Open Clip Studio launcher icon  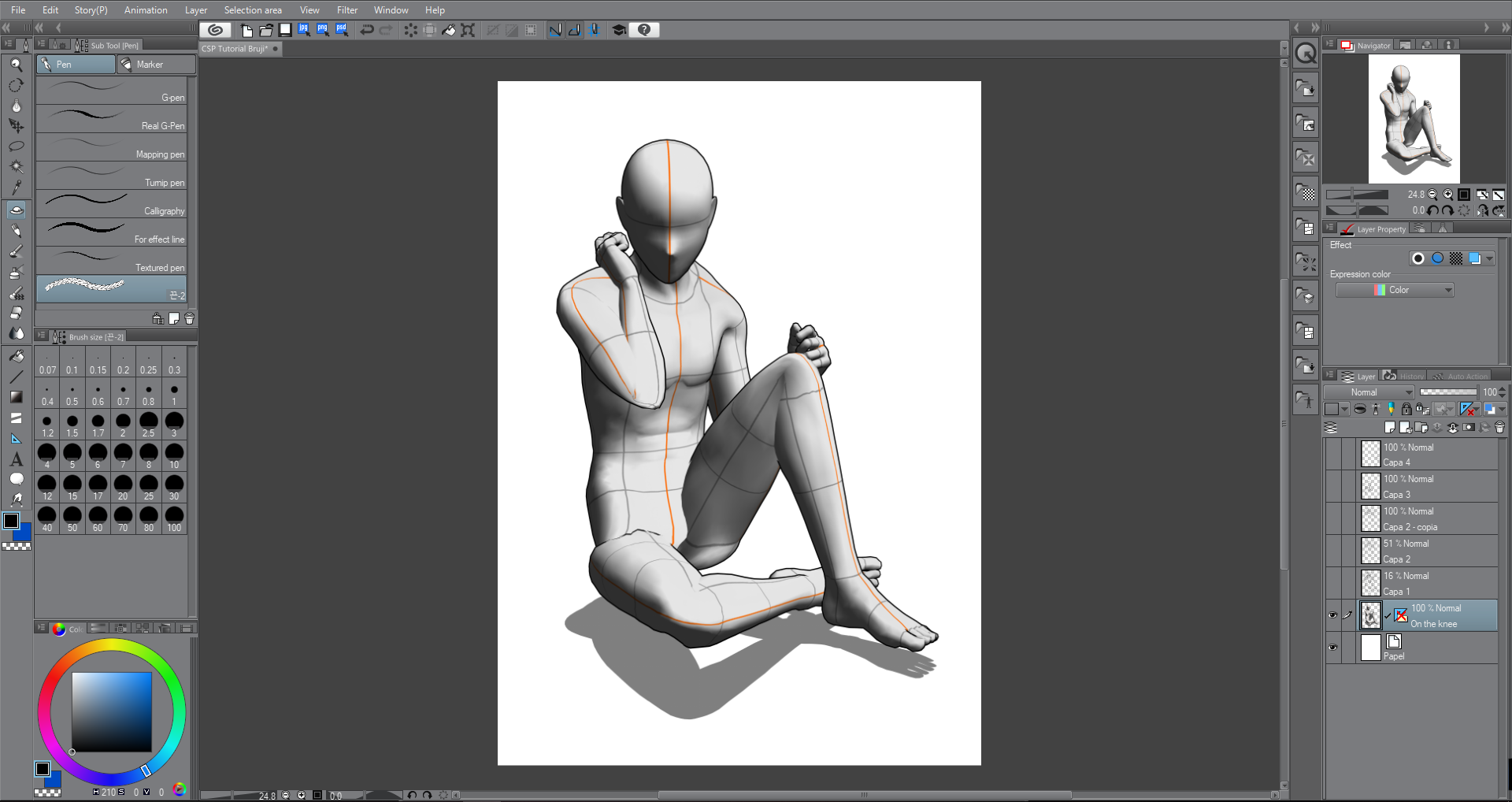[x=215, y=30]
